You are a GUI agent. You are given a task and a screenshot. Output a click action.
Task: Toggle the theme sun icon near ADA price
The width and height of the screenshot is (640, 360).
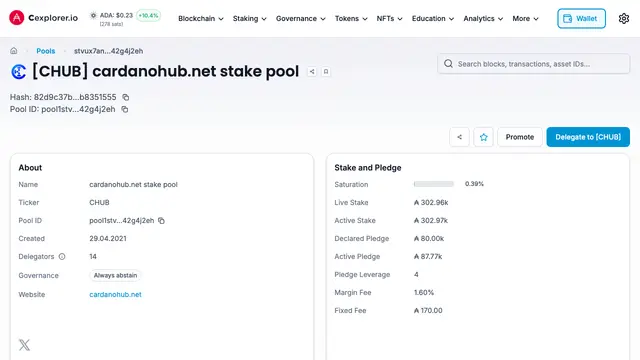[93, 16]
